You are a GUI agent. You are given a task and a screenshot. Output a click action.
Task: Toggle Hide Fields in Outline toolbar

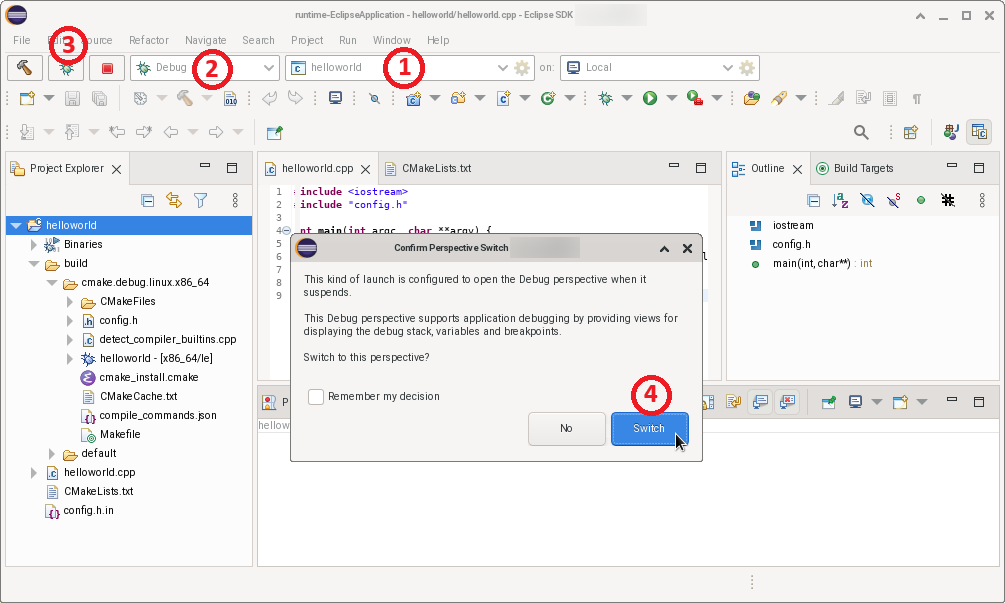tap(867, 201)
